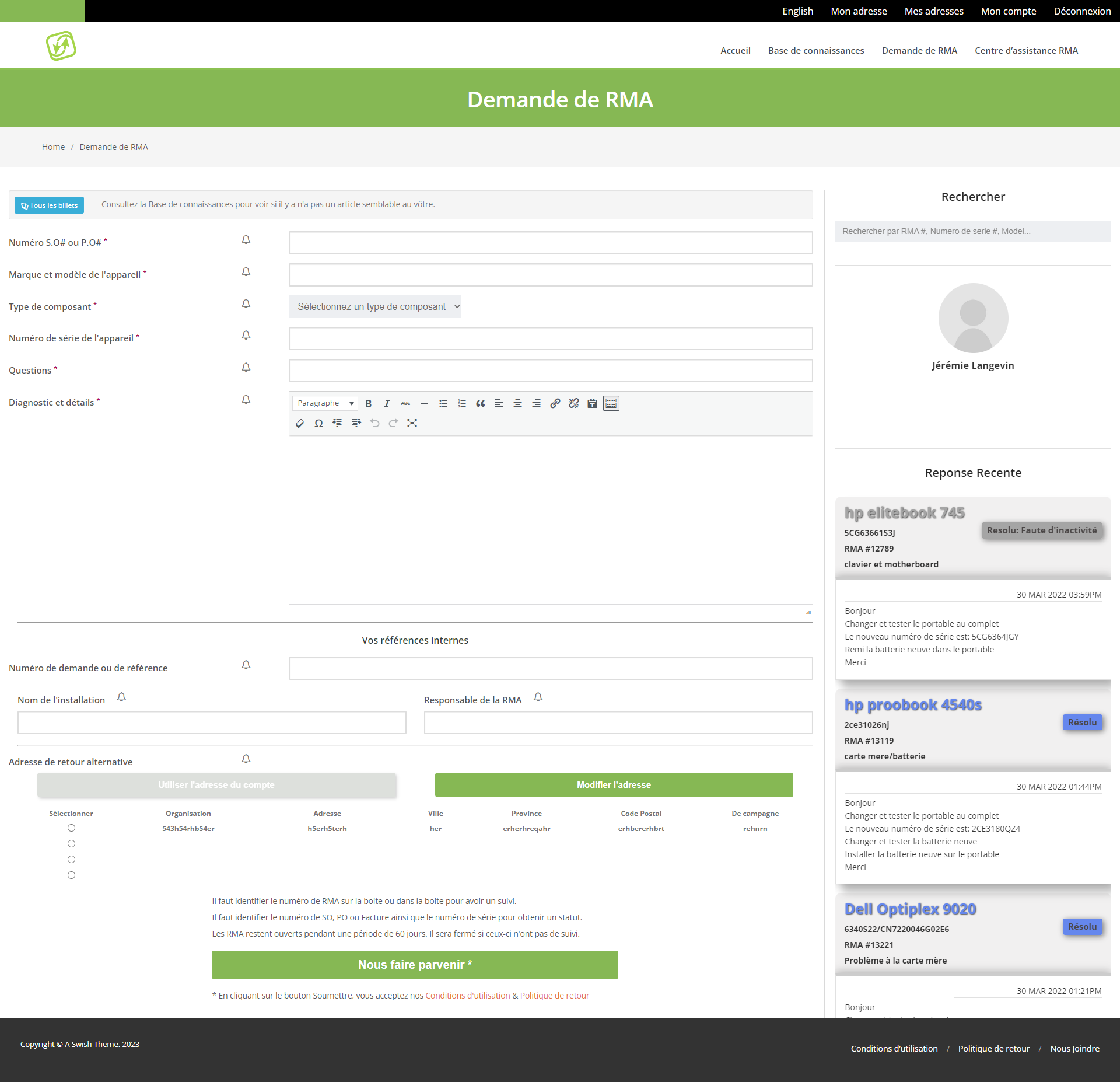
Task: Click the bell icon beside Numéro S.O# ou P.O#
Action: point(246,240)
